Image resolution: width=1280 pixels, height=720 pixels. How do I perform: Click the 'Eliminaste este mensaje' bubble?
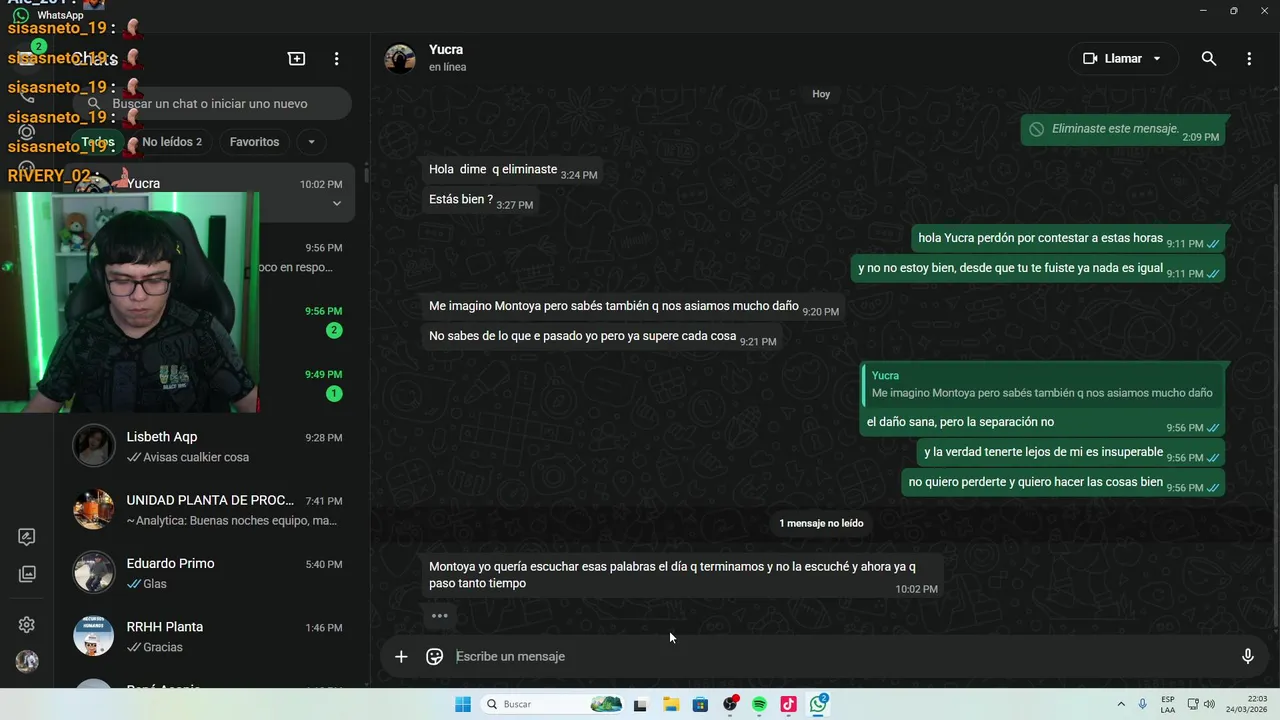(1123, 130)
